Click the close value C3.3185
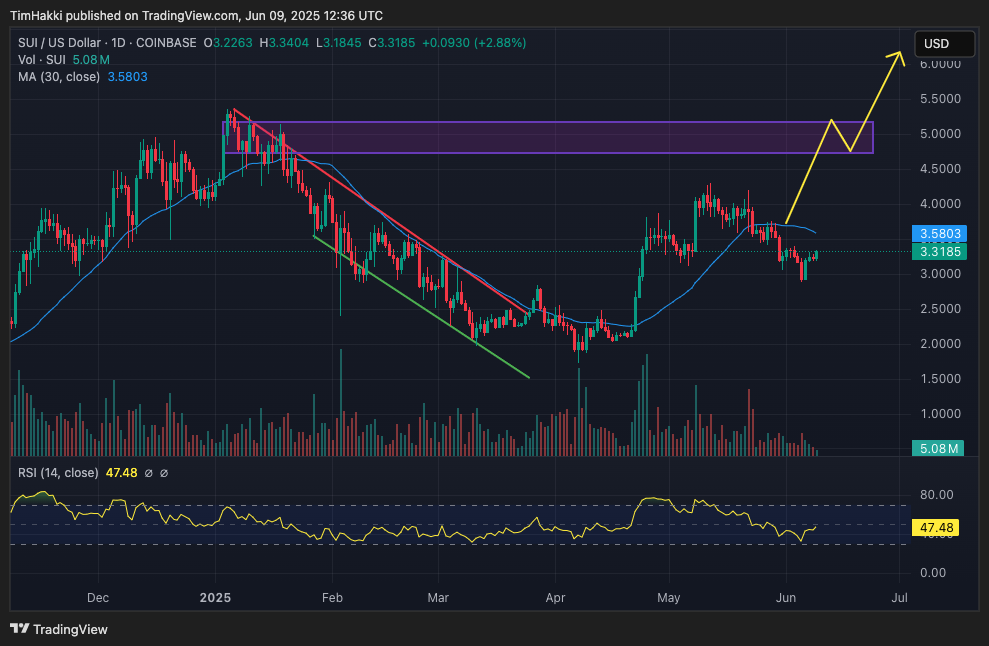989x646 pixels. 392,43
